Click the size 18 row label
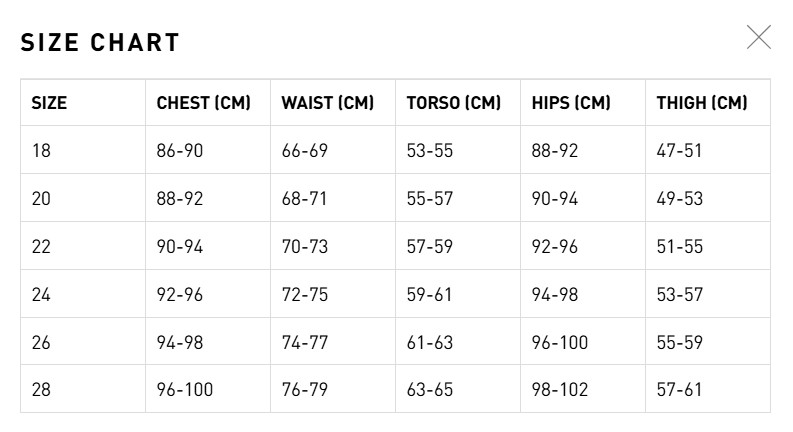 pyautogui.click(x=41, y=151)
